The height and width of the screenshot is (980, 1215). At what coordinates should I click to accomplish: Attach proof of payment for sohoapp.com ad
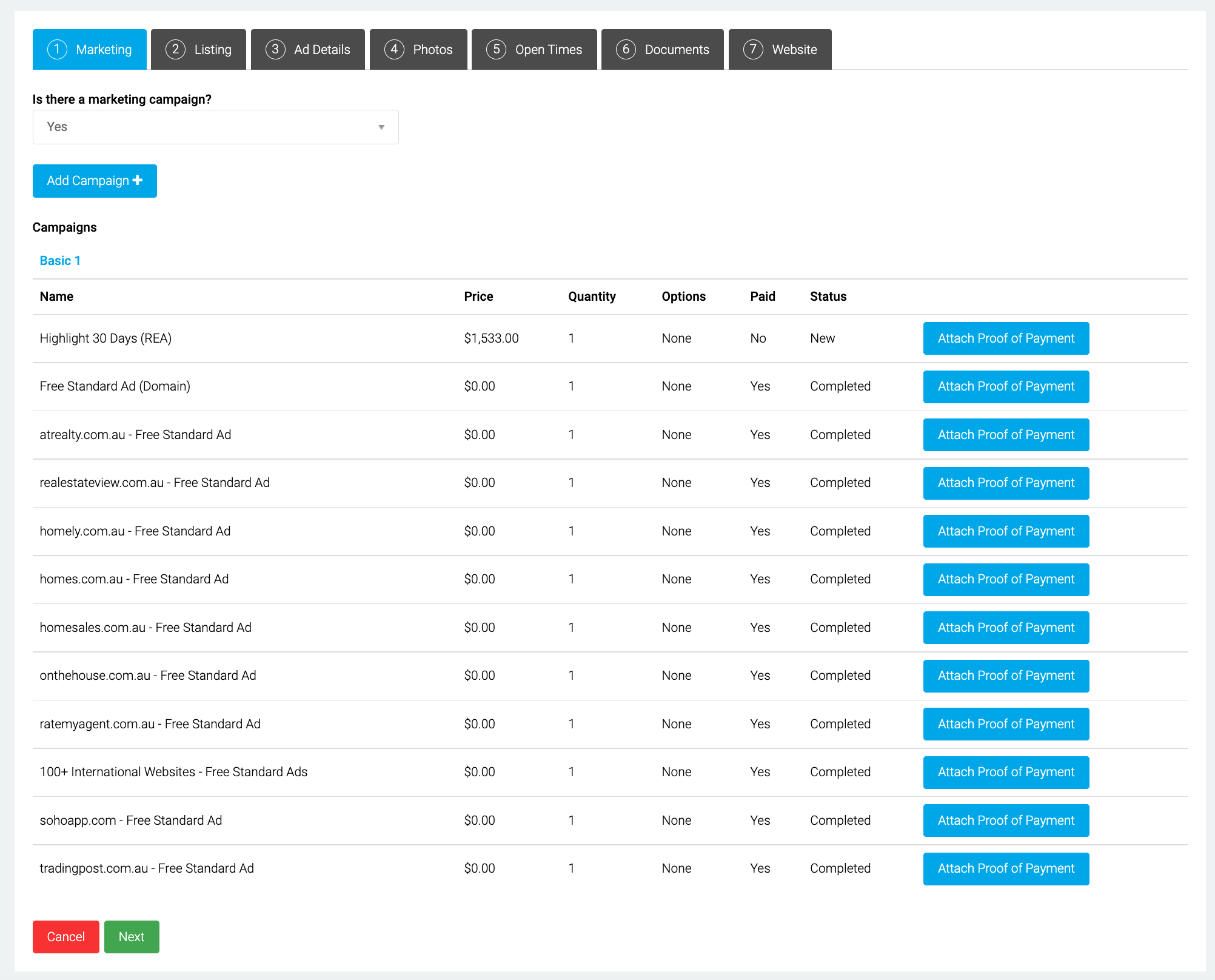click(1006, 821)
